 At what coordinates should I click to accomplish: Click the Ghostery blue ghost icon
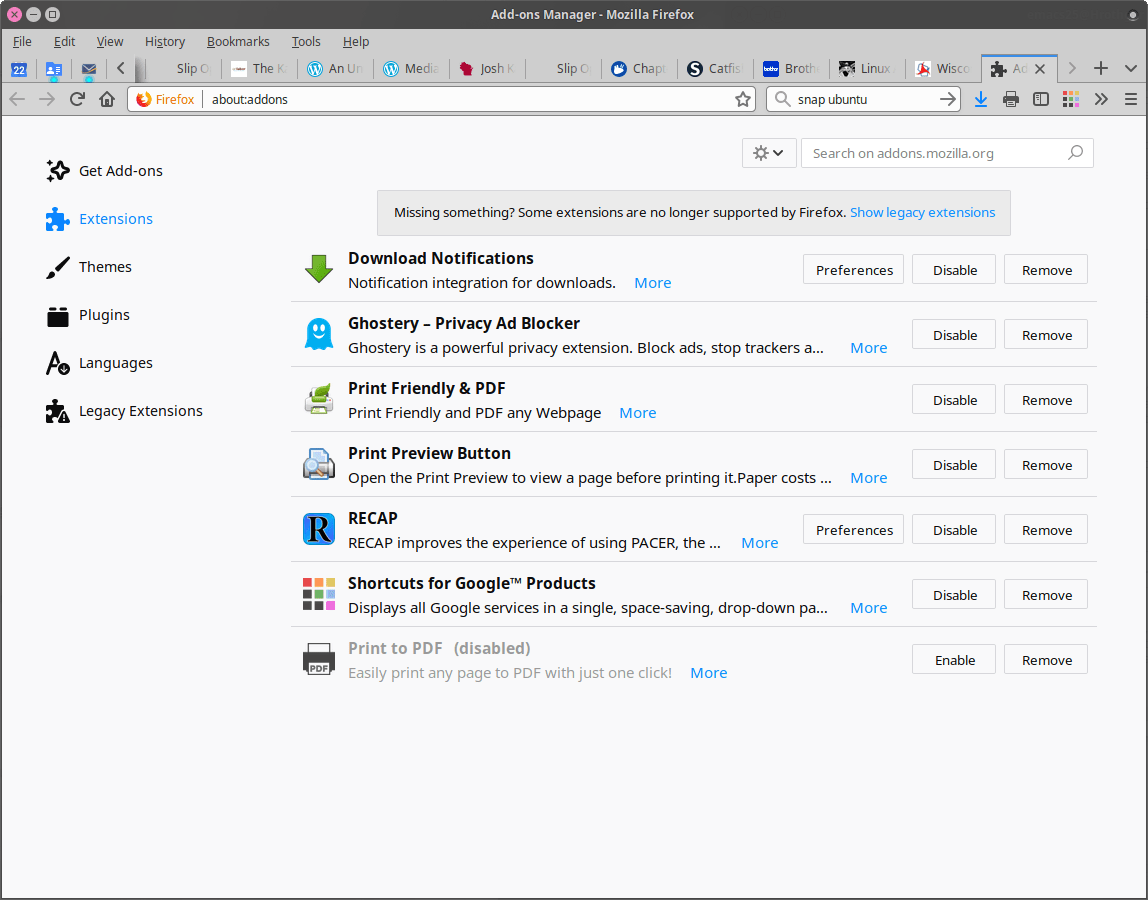(x=318, y=335)
